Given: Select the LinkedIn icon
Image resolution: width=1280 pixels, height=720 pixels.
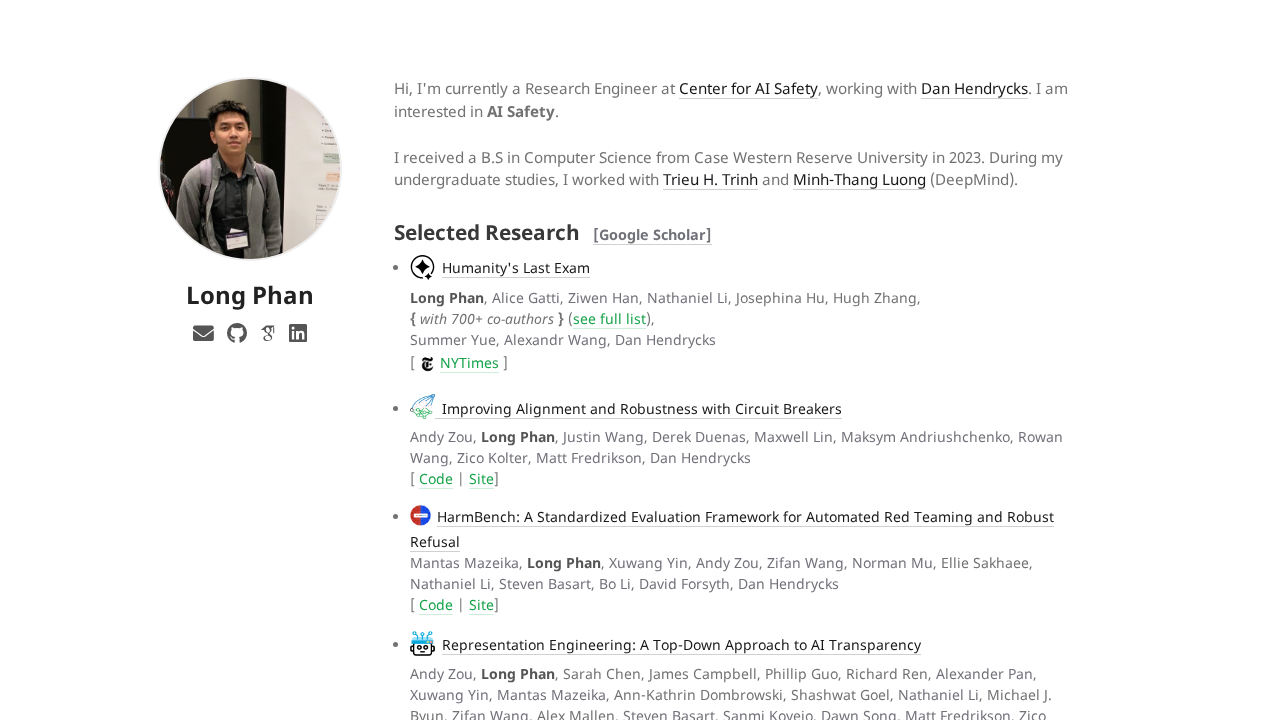Looking at the screenshot, I should tap(296, 331).
